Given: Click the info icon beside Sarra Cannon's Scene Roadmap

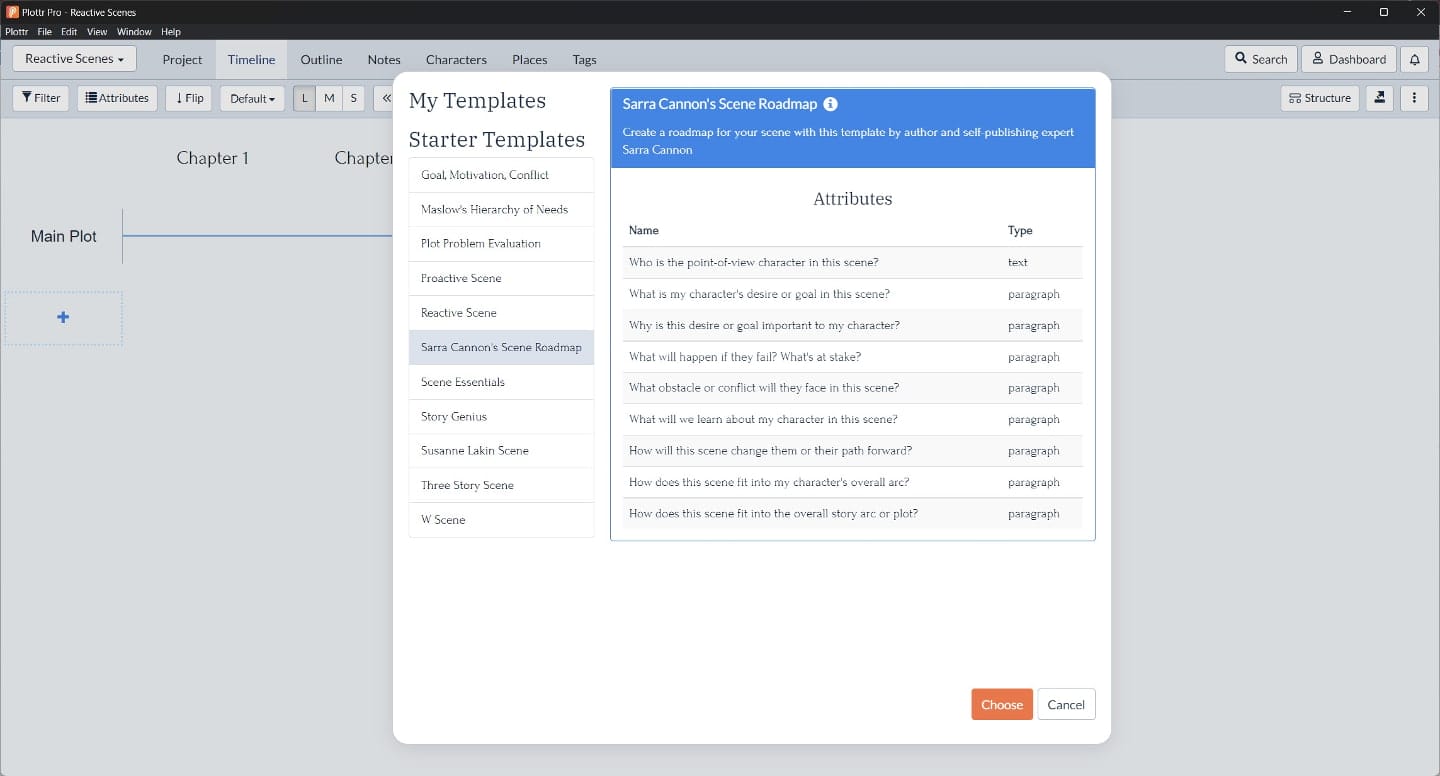Looking at the screenshot, I should (830, 104).
